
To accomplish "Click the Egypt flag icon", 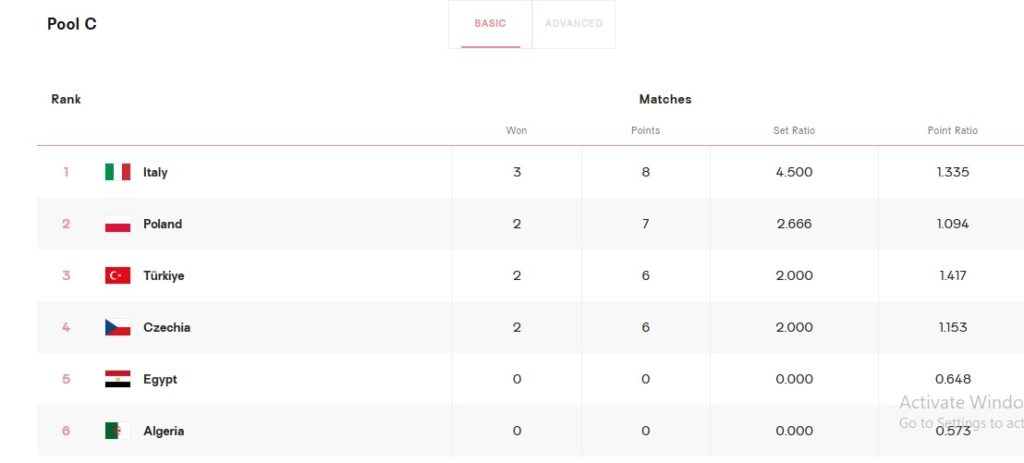I will 117,380.
